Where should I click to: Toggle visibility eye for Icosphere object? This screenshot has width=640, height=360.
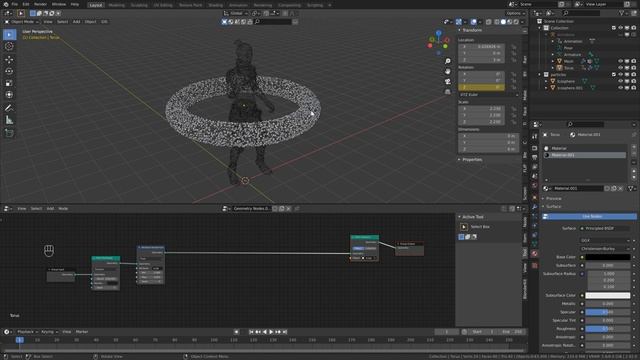pos(620,81)
